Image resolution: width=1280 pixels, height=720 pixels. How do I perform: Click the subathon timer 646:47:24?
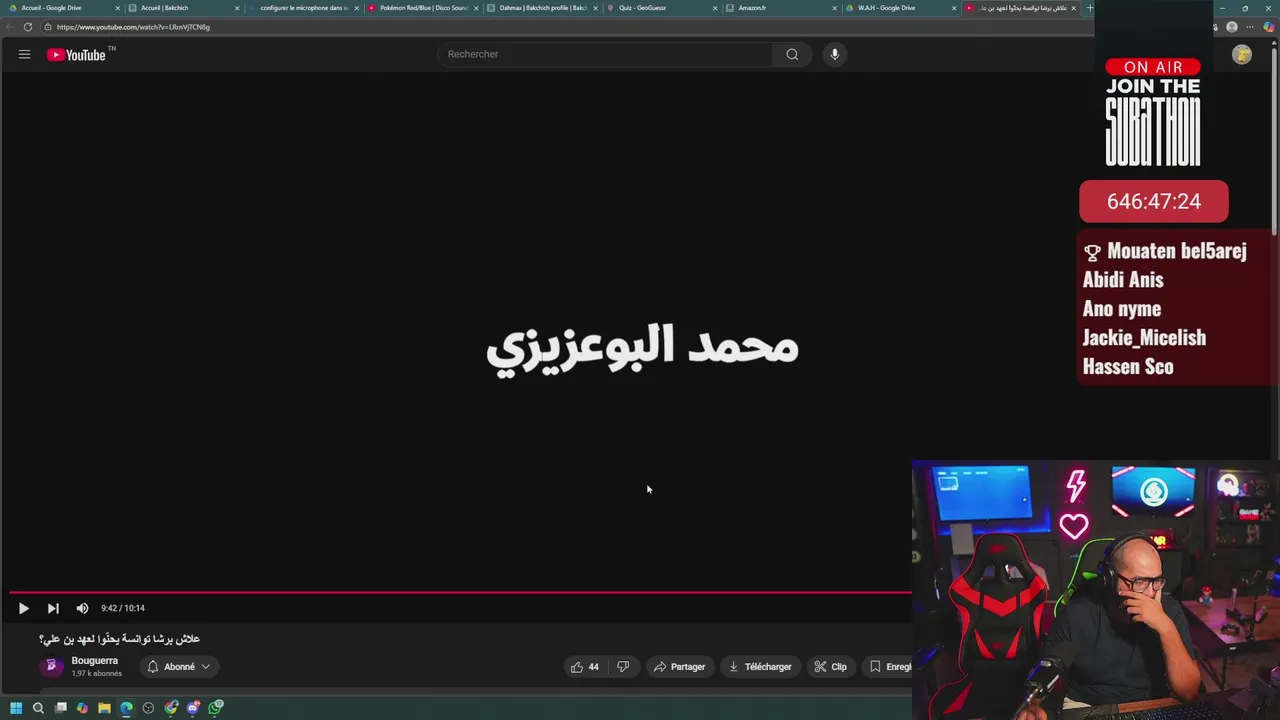[x=1154, y=201]
